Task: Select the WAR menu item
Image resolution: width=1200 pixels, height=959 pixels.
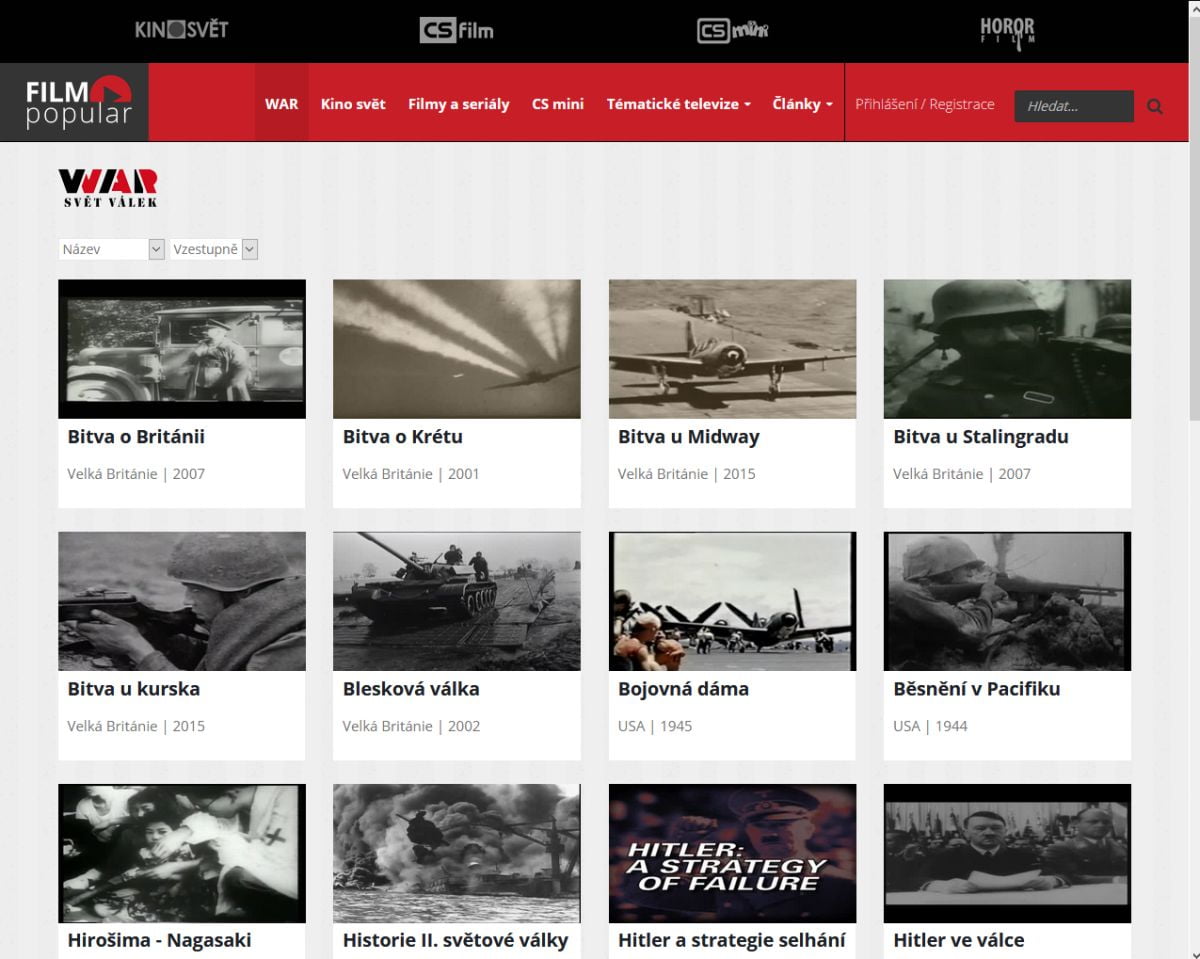Action: [282, 103]
